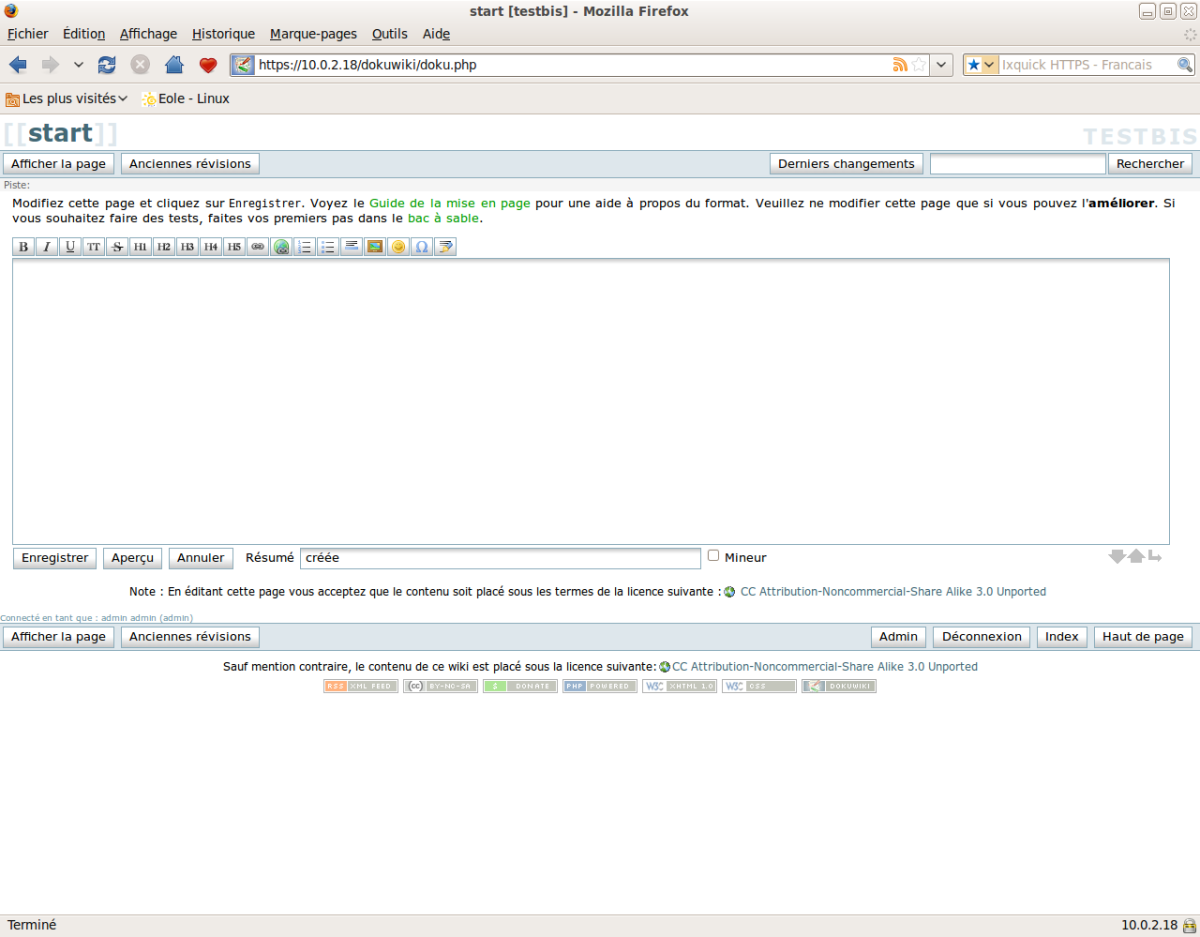Screen dimensions: 1200x937
Task: Follow the Guide de la mise en page link
Action: click(450, 203)
